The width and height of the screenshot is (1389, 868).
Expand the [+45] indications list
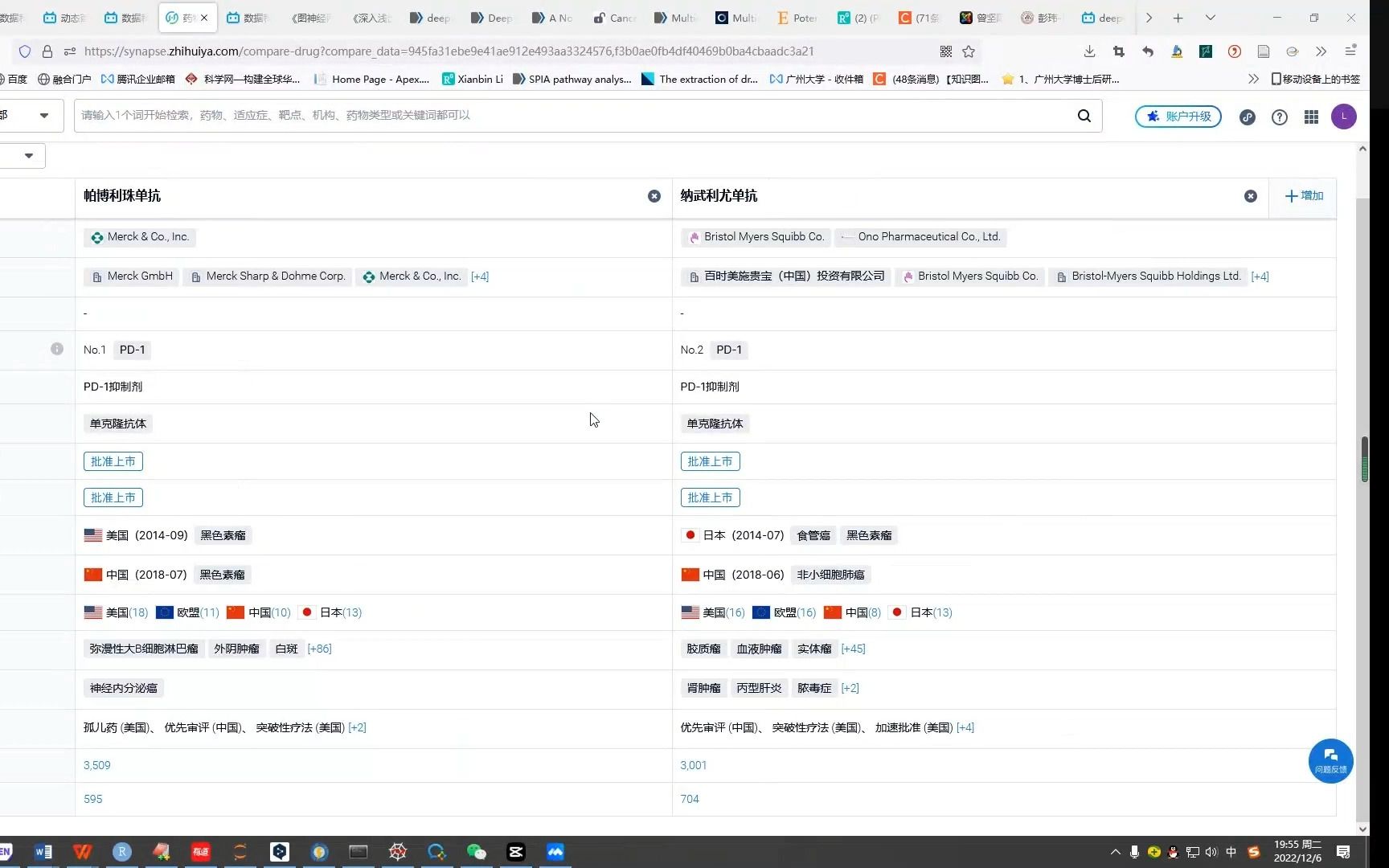pos(853,649)
